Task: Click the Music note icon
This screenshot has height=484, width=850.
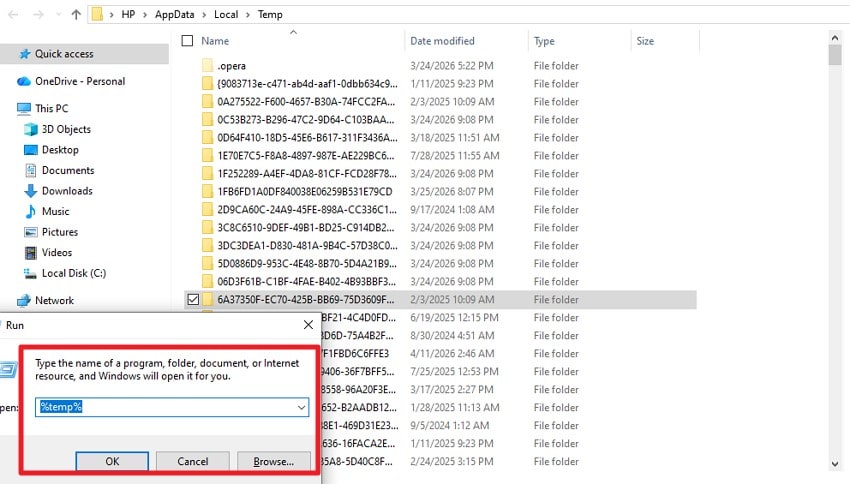Action: click(31, 211)
